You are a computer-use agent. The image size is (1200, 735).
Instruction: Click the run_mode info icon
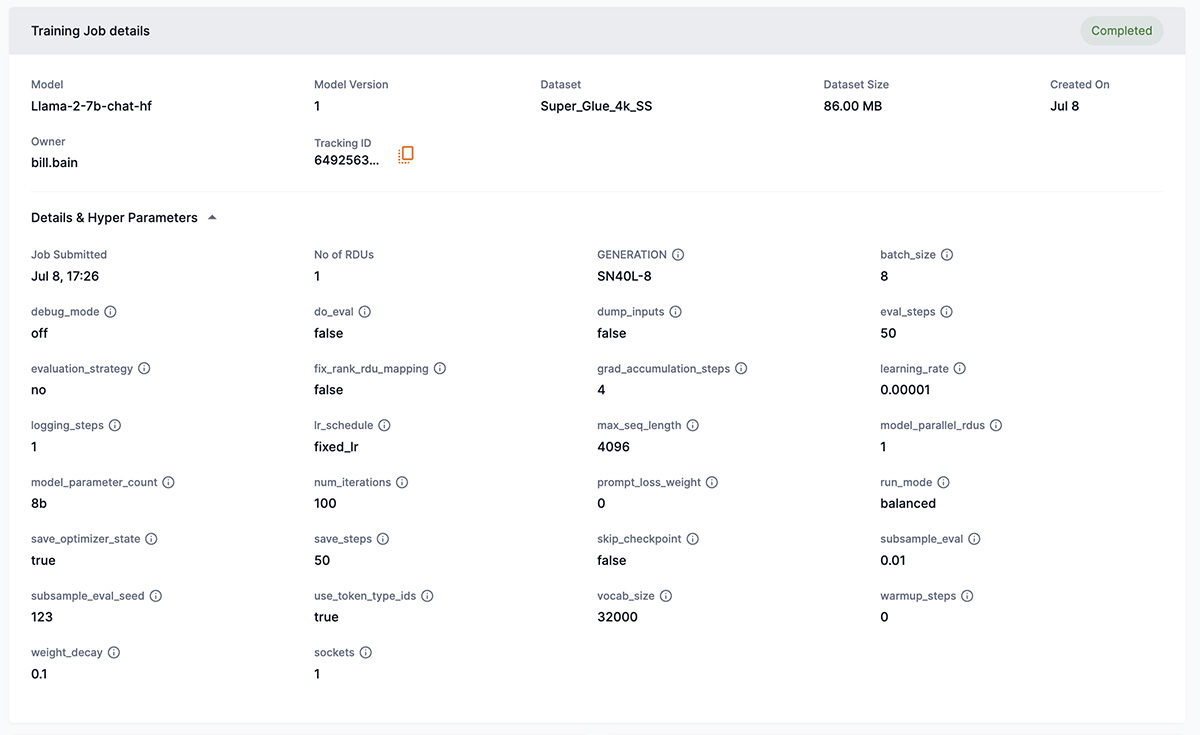(943, 482)
